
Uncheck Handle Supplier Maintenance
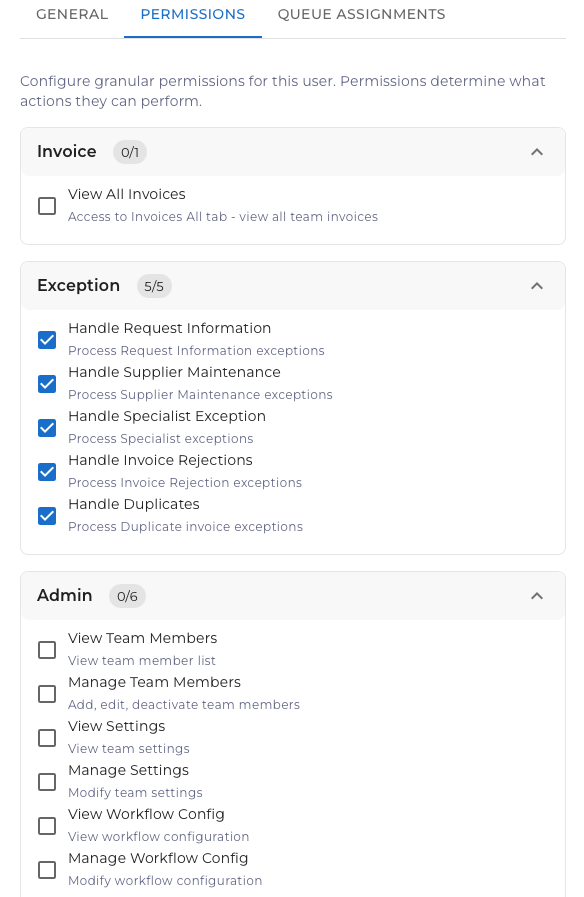(46, 384)
